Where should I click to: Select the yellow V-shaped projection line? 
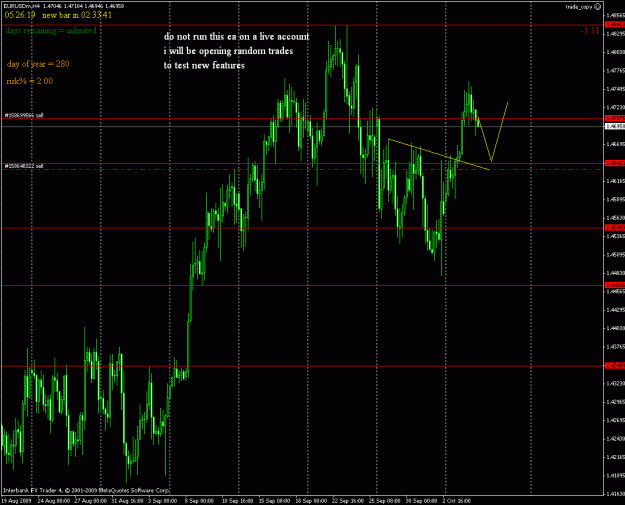click(x=492, y=161)
